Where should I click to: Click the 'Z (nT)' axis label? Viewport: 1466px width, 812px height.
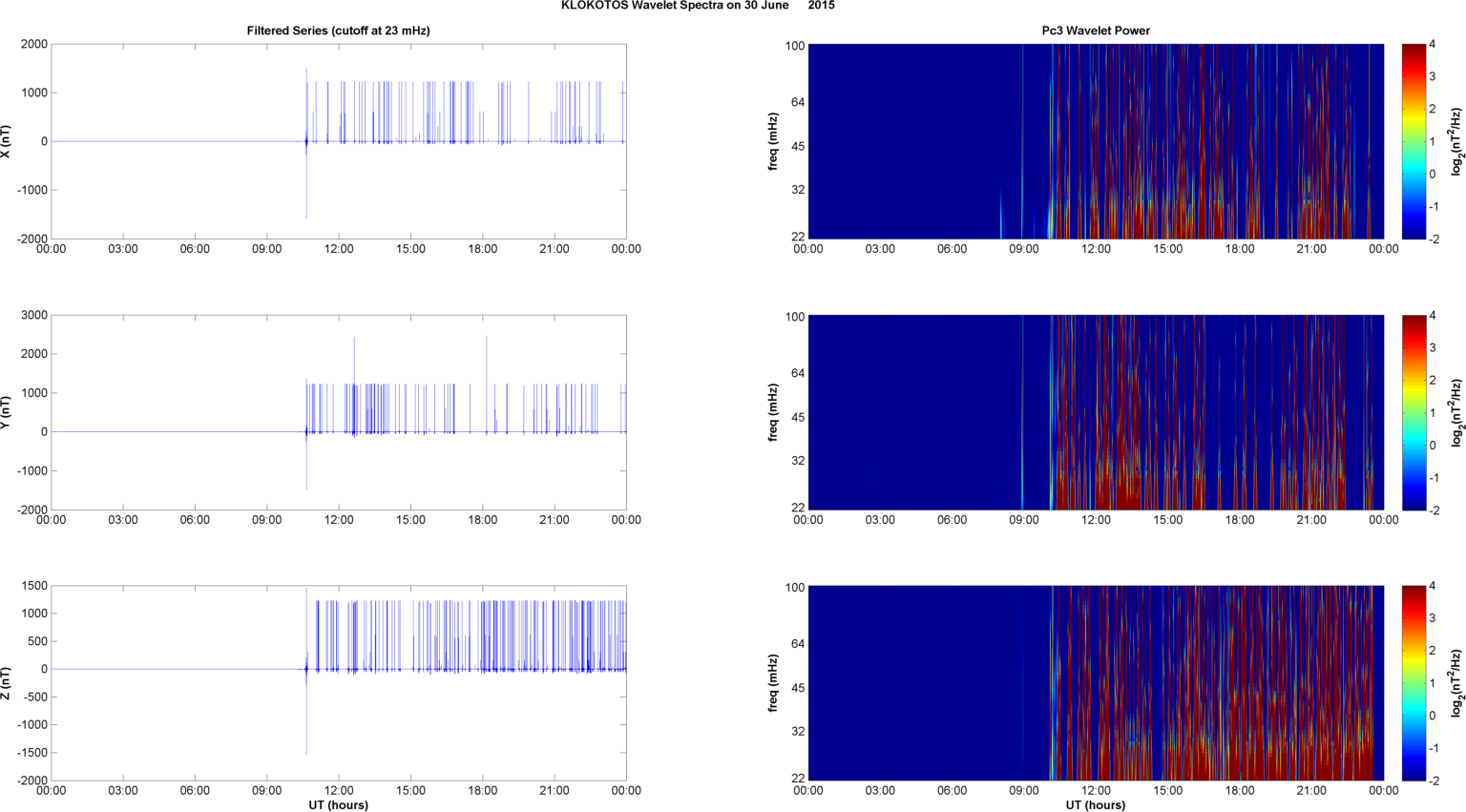click(x=6, y=683)
